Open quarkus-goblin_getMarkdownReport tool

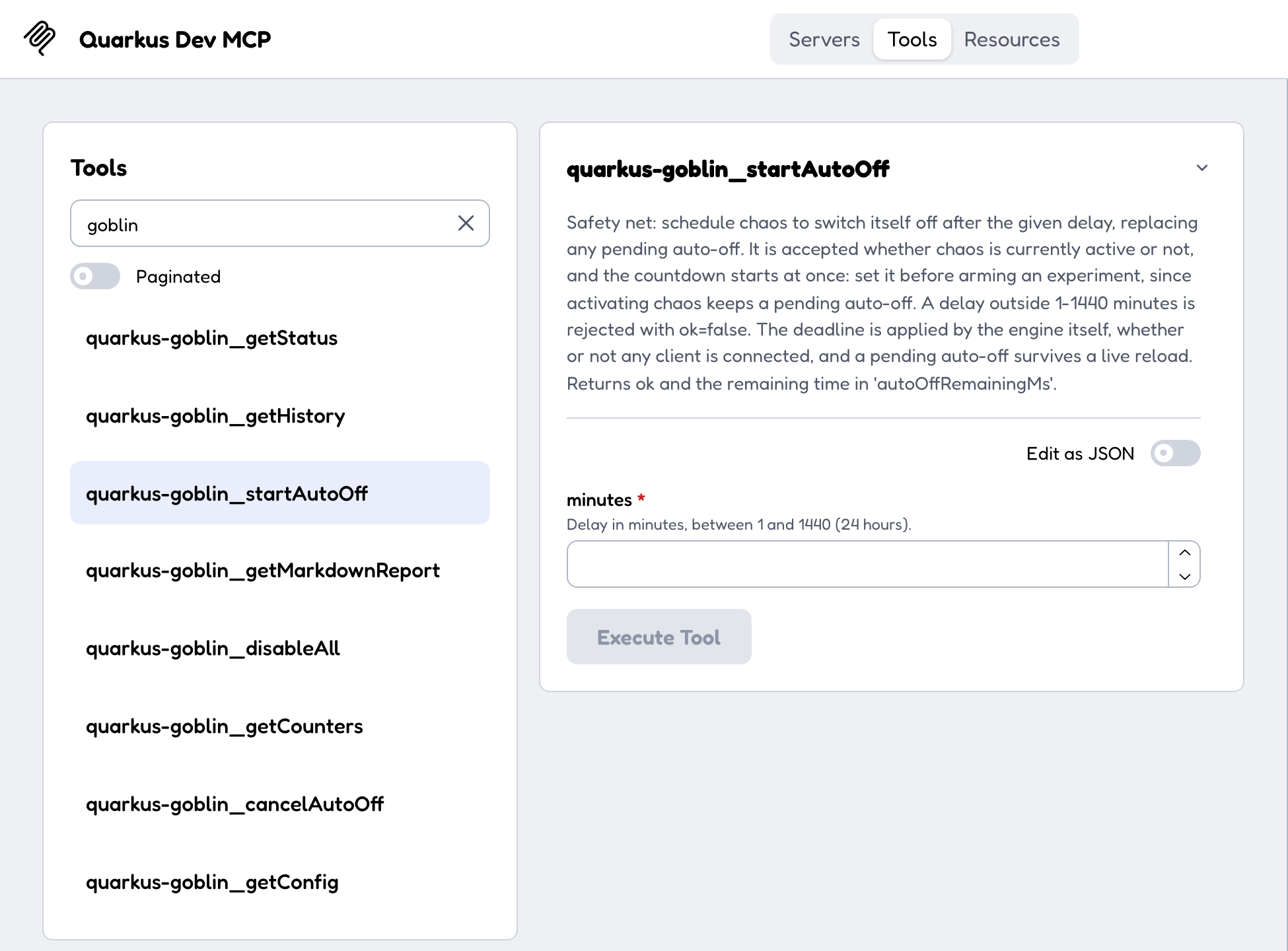point(279,571)
